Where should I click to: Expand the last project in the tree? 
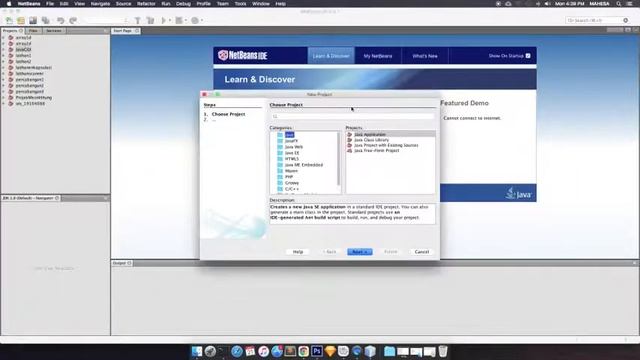(4, 104)
